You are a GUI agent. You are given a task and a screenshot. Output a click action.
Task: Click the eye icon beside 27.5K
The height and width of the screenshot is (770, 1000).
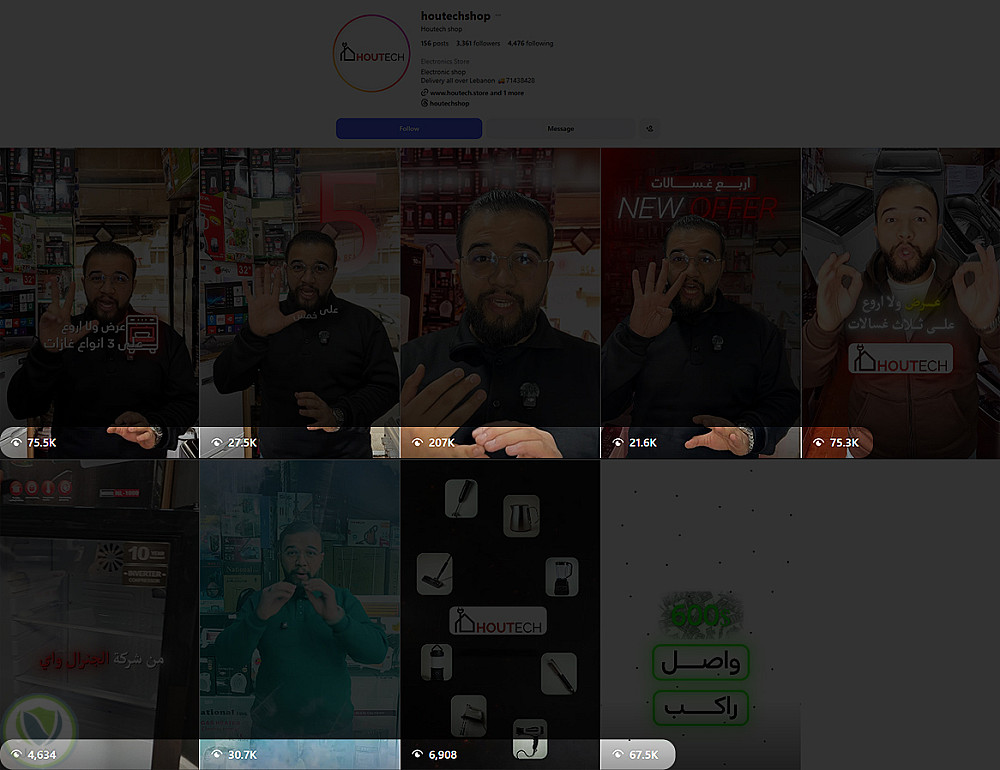pyautogui.click(x=217, y=442)
